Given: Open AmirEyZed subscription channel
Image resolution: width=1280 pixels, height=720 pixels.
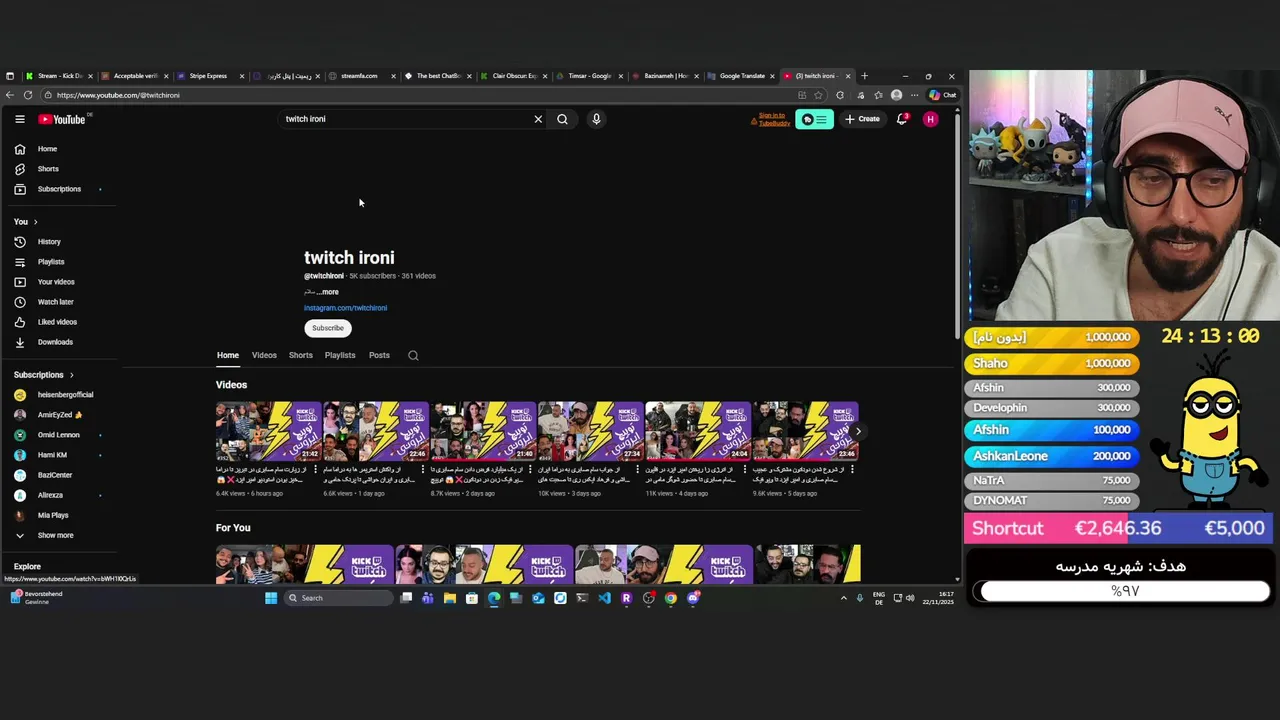Looking at the screenshot, I should (x=60, y=415).
